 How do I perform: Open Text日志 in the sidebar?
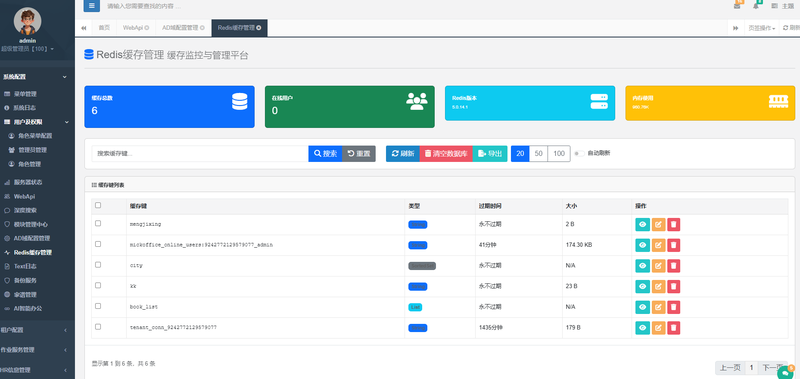25,266
